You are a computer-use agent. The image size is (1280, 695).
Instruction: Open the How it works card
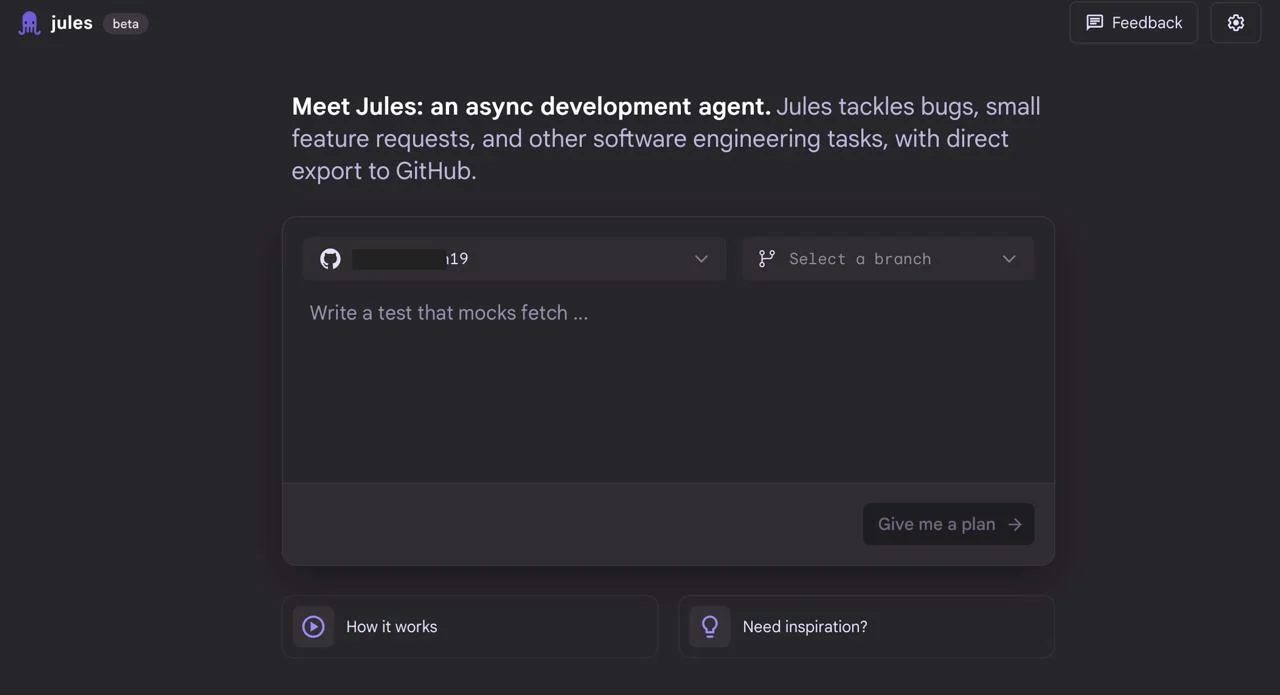click(x=470, y=627)
